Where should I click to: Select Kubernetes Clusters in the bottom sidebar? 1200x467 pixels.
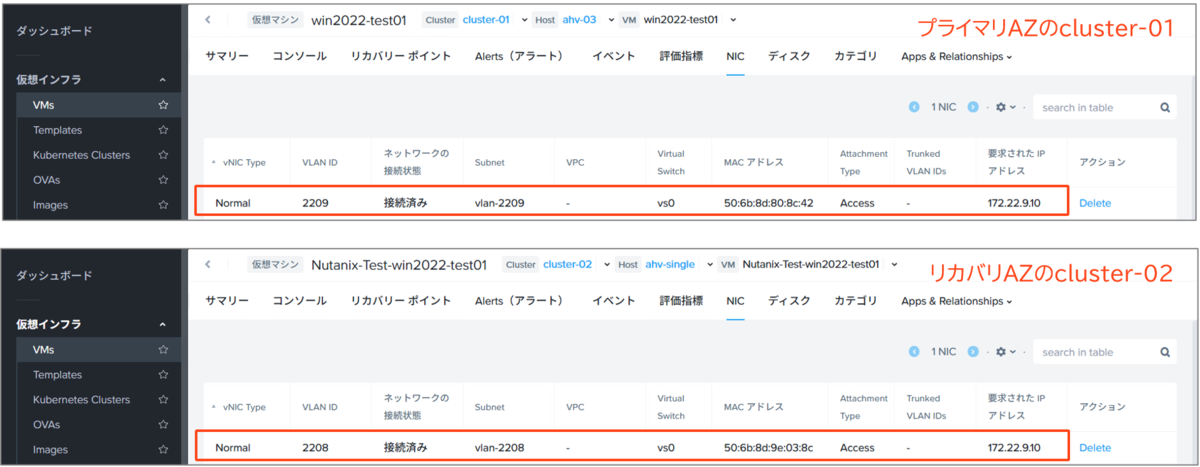pos(81,400)
